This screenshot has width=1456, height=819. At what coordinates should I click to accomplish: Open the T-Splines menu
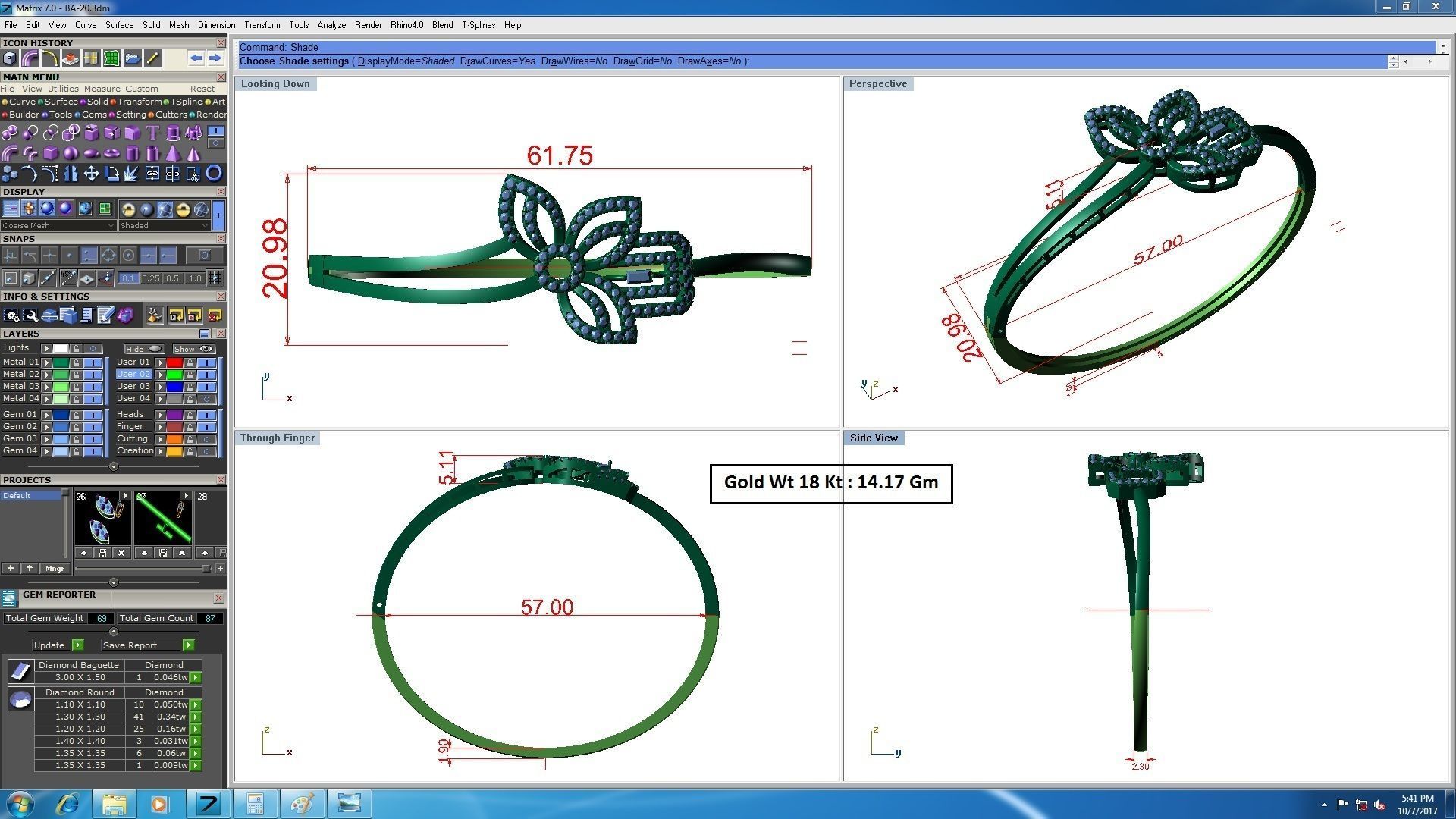click(479, 25)
